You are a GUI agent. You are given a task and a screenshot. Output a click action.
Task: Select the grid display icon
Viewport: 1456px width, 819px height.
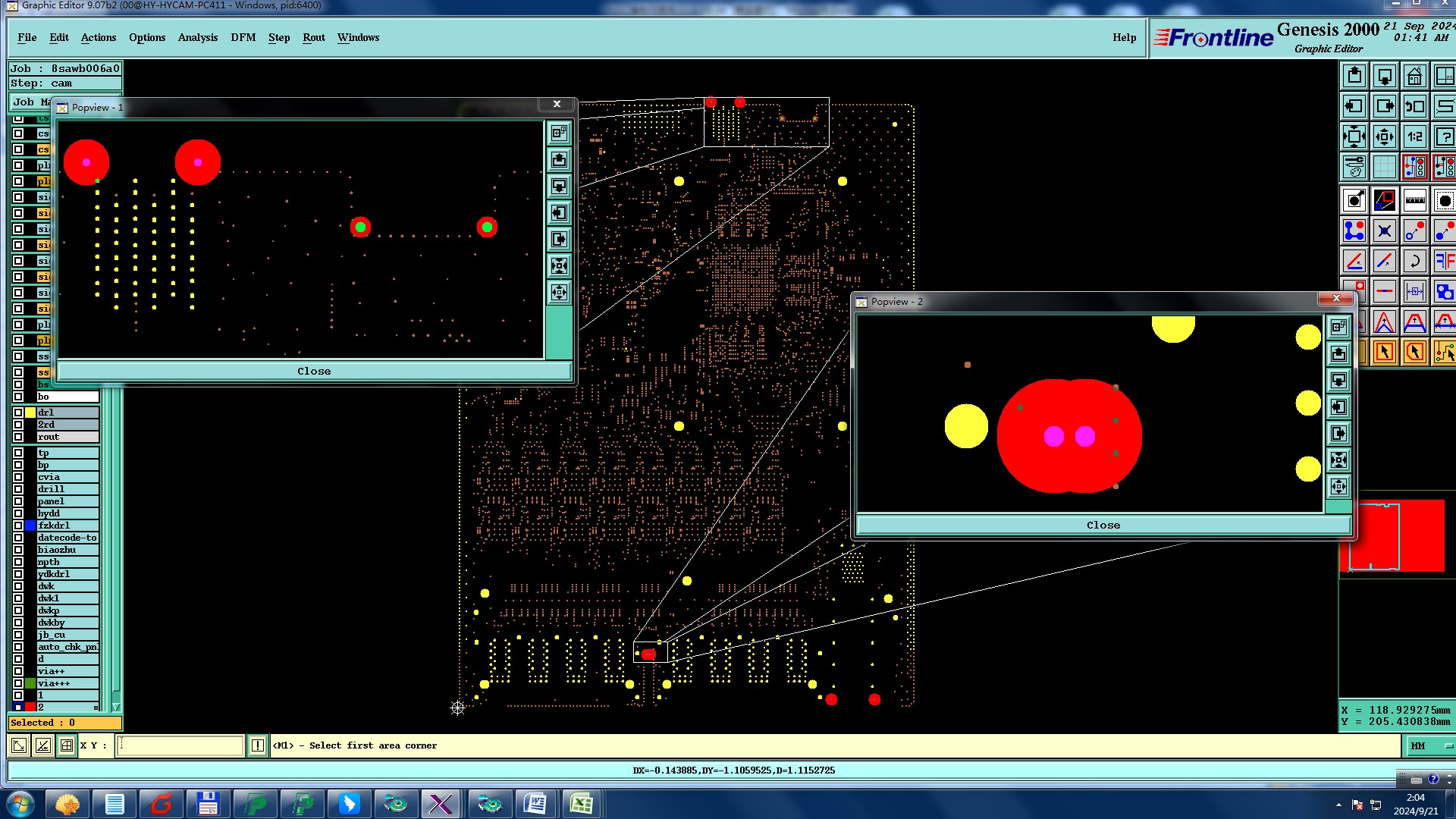pos(1384,167)
